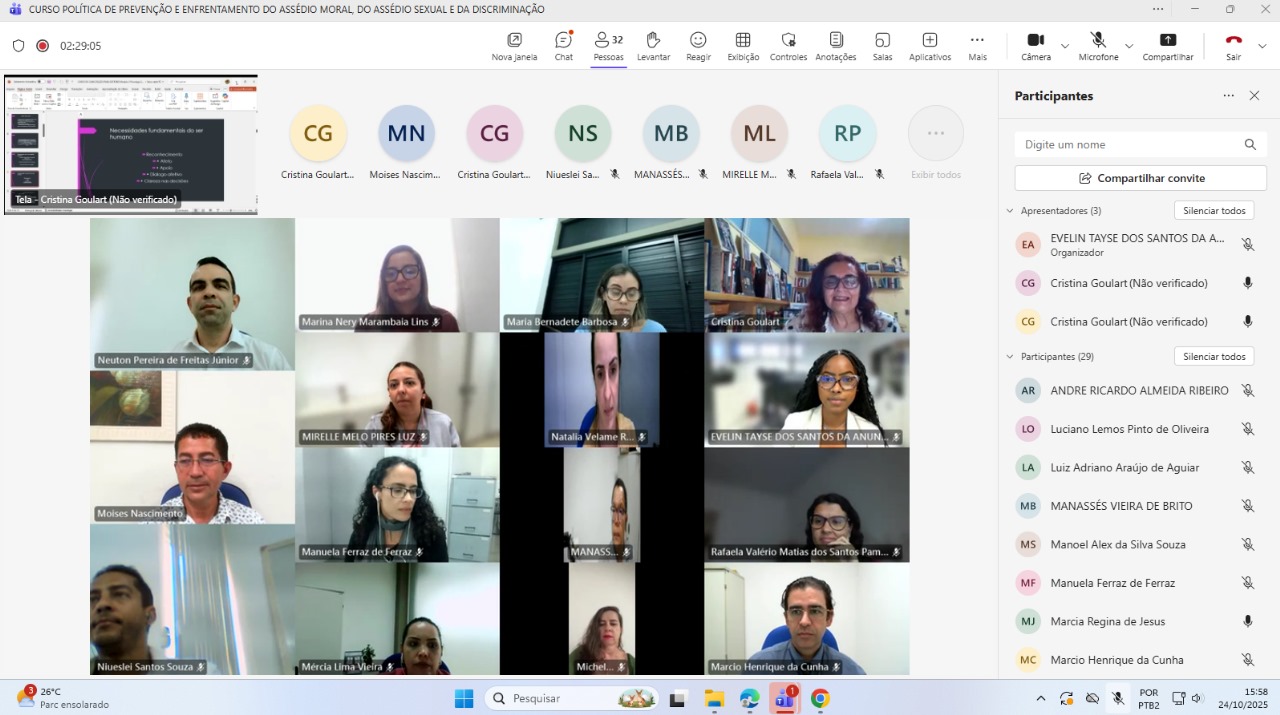Toggle mic for ANDRE RICARDO ALMEIDA RIBEIRO

coord(1247,391)
